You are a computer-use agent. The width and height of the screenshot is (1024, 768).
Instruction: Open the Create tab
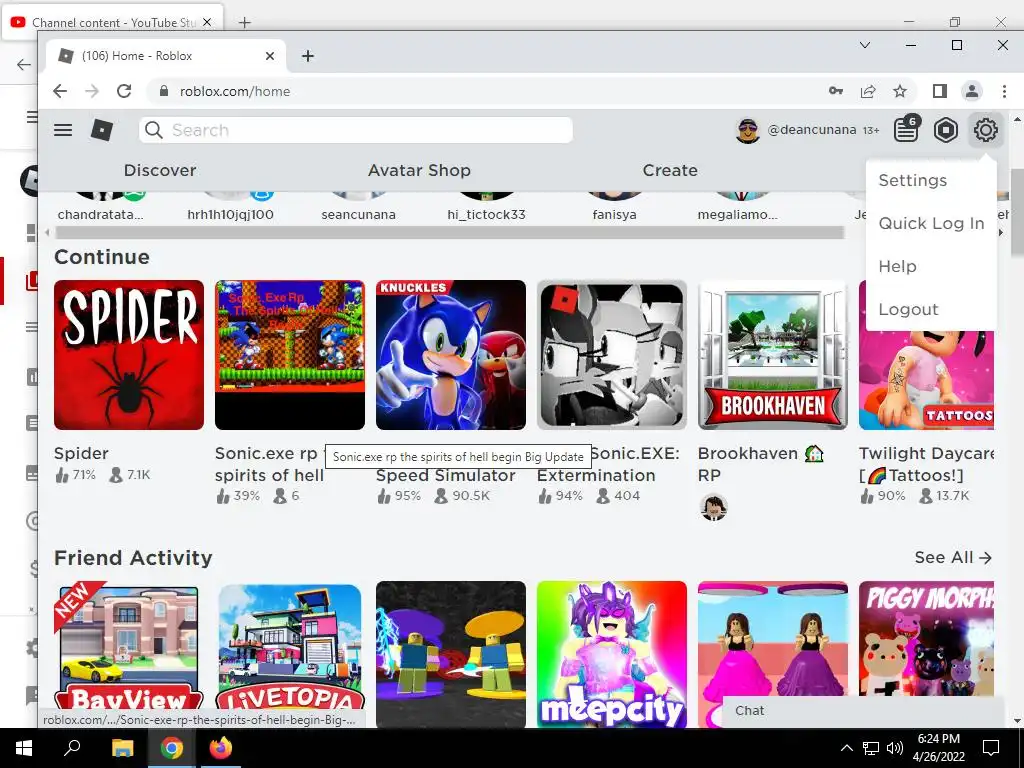tap(670, 170)
